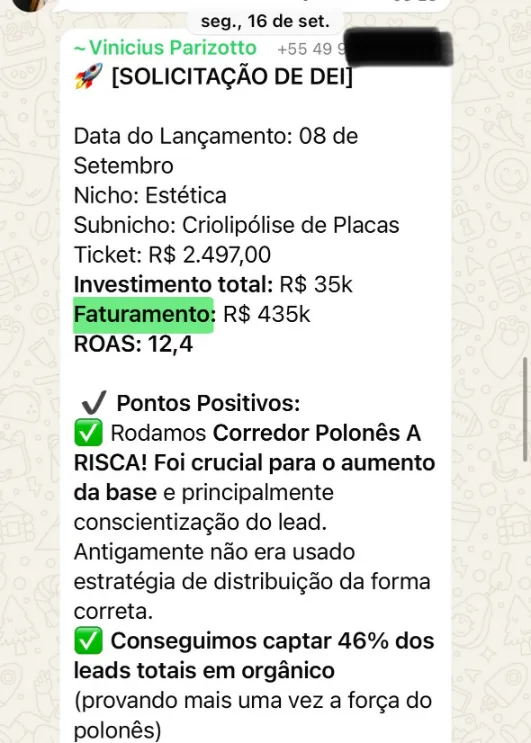Image resolution: width=531 pixels, height=743 pixels.
Task: Click the ROAS: 12,4 line
Action: (134, 344)
